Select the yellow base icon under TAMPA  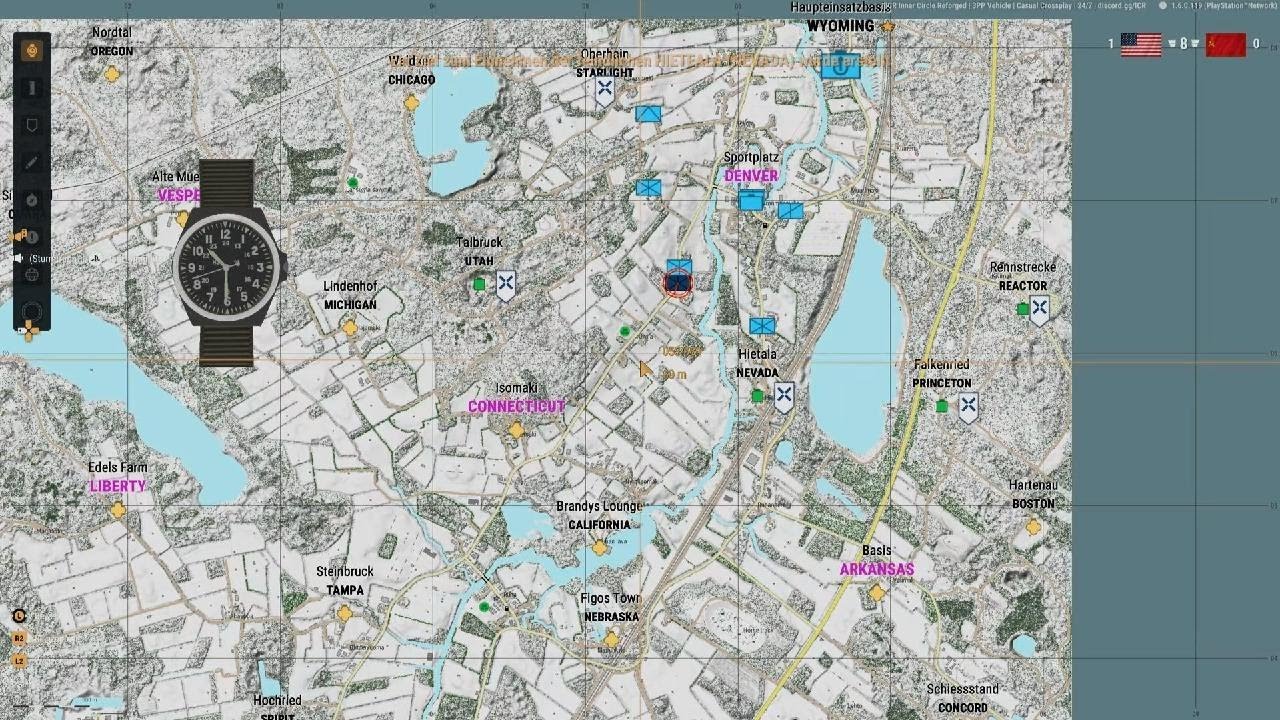[345, 613]
